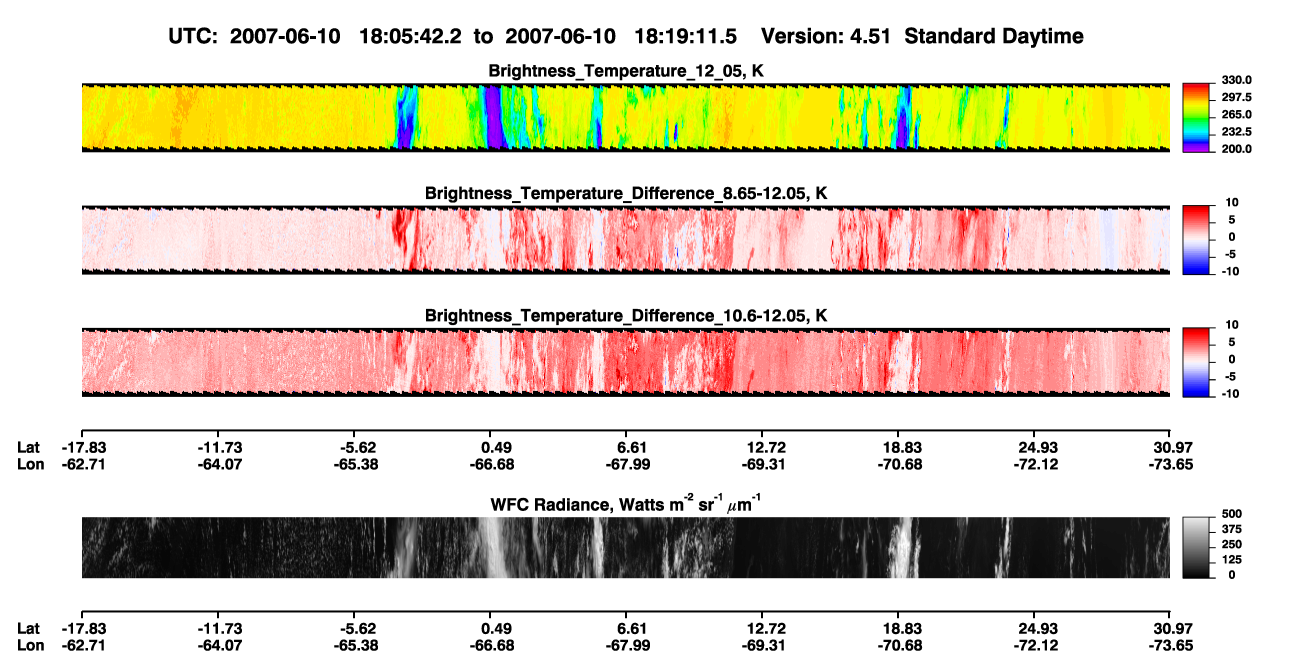Click the red-blue colorbar for 8.65-12.05 difference
The width and height of the screenshot is (1300, 667).
[1197, 240]
